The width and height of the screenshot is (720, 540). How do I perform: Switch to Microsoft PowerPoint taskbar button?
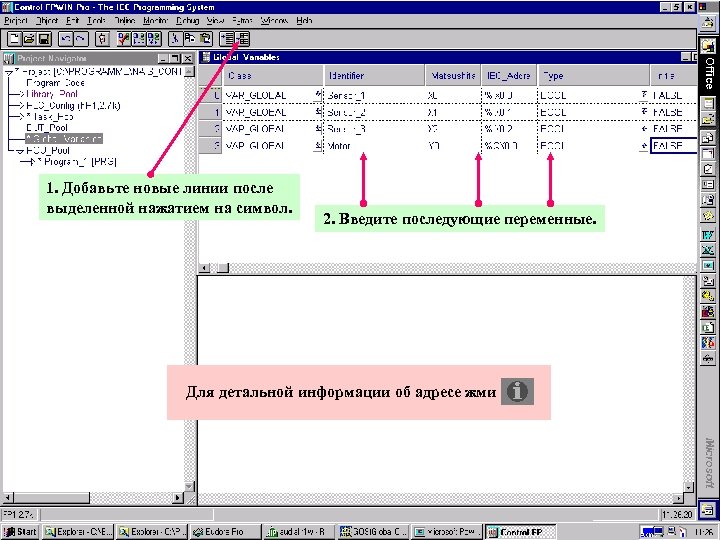(x=447, y=532)
